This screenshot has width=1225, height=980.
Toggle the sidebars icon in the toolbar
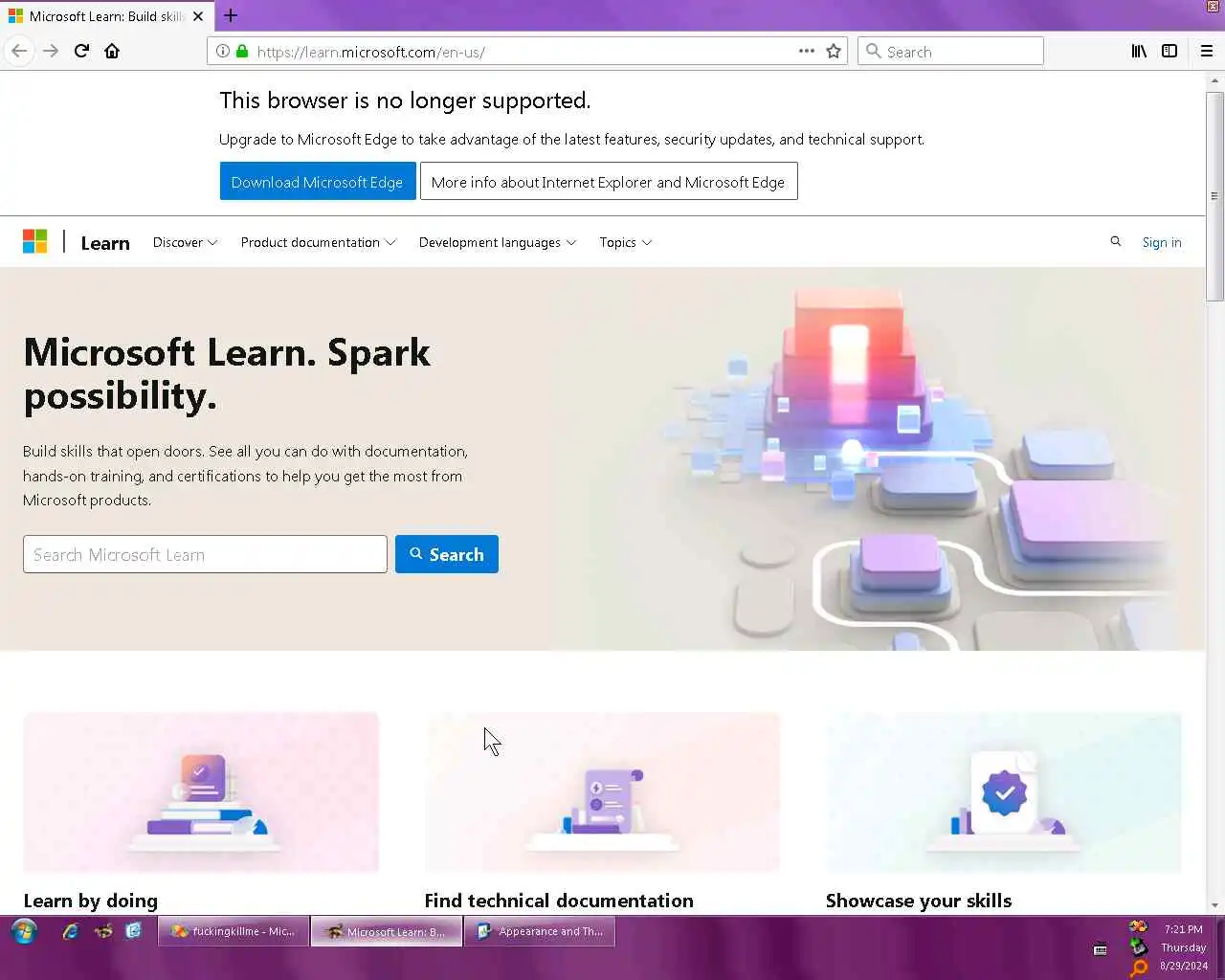click(x=1169, y=51)
